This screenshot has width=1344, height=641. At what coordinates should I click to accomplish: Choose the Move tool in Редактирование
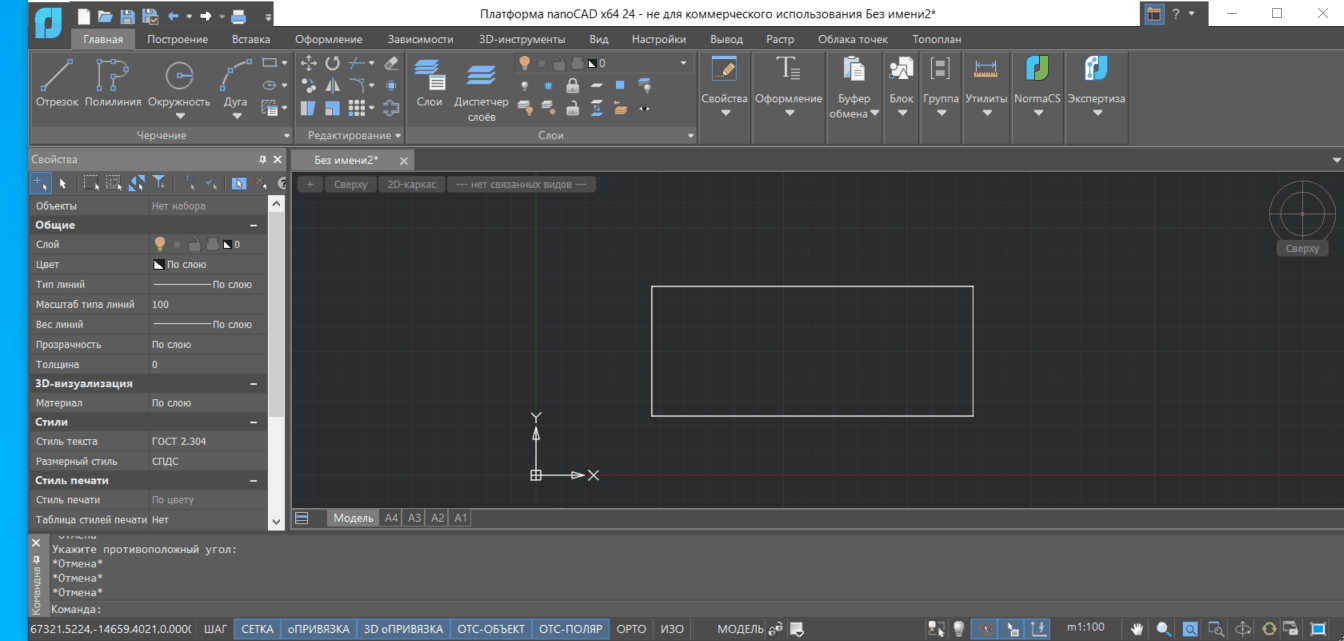point(309,63)
